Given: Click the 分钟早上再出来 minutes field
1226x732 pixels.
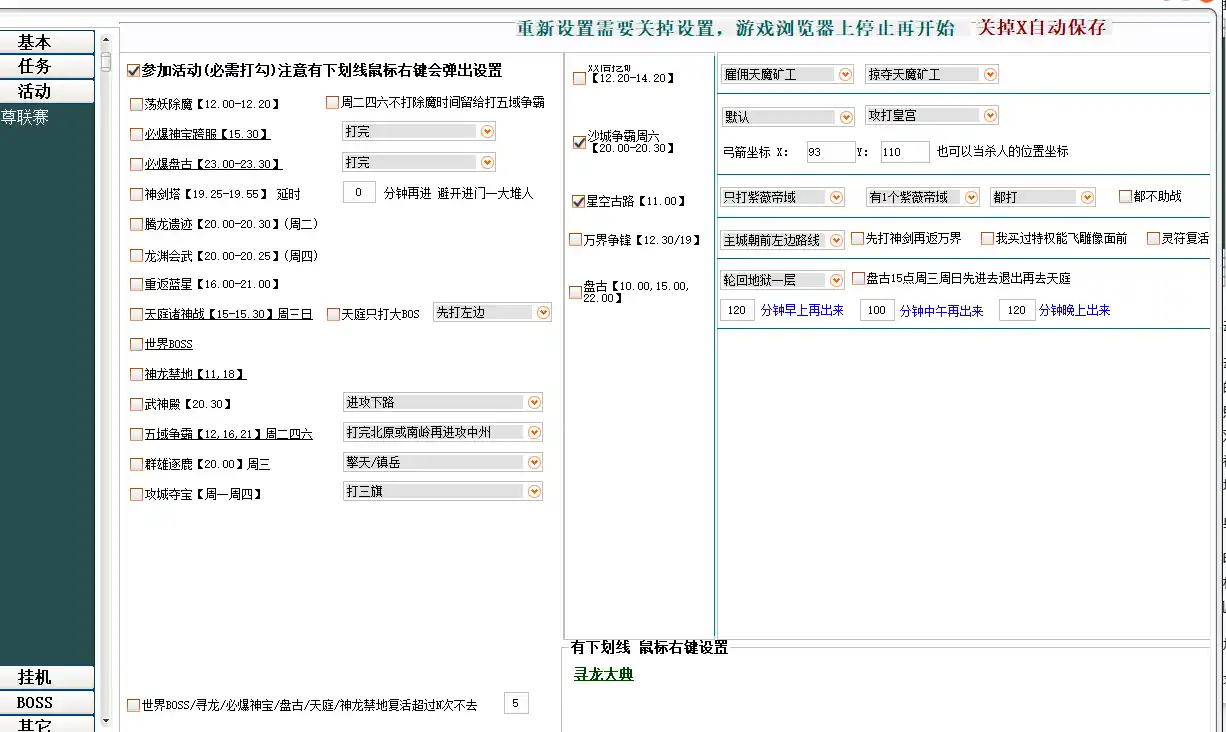Looking at the screenshot, I should (737, 310).
